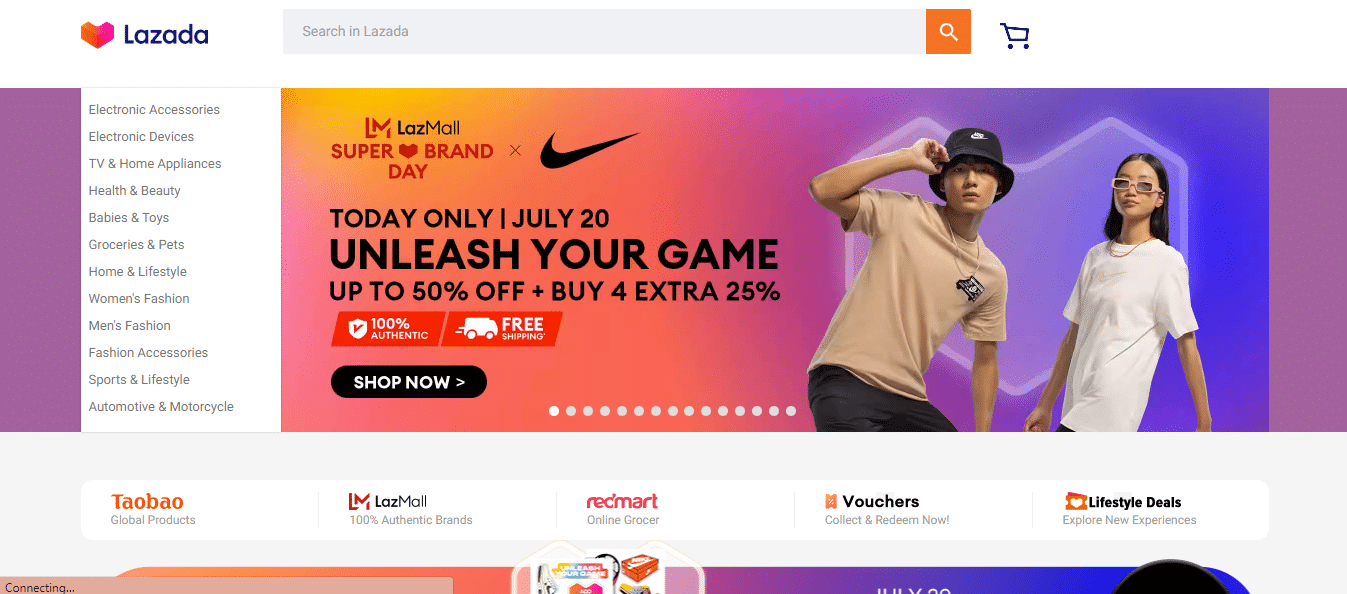Click inside the Search in Lazada field
Screen dimensions: 1347x594
tap(604, 31)
